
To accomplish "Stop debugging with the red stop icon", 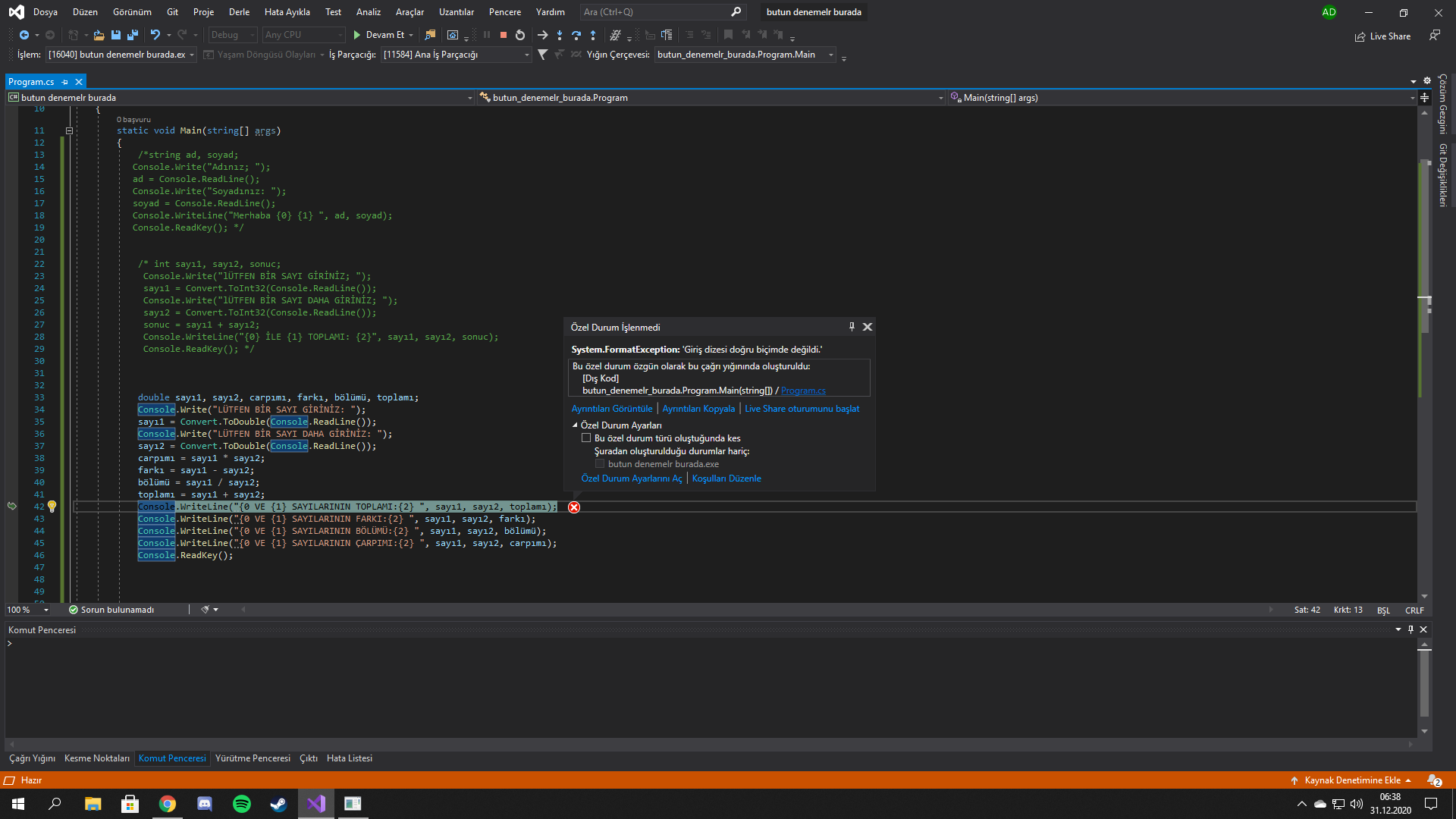I will [503, 35].
